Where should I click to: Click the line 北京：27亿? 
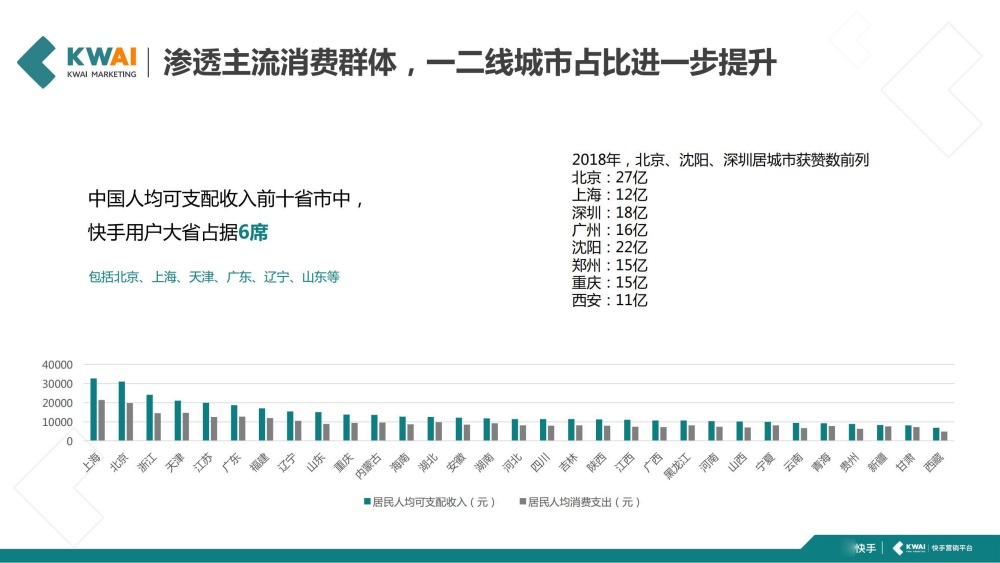[609, 177]
